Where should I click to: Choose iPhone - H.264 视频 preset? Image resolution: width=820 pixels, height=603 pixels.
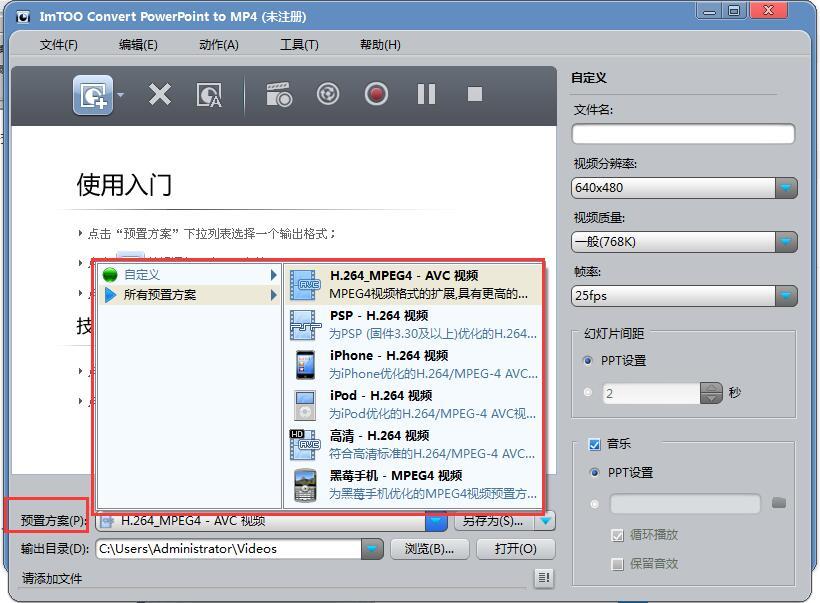[x=413, y=365]
